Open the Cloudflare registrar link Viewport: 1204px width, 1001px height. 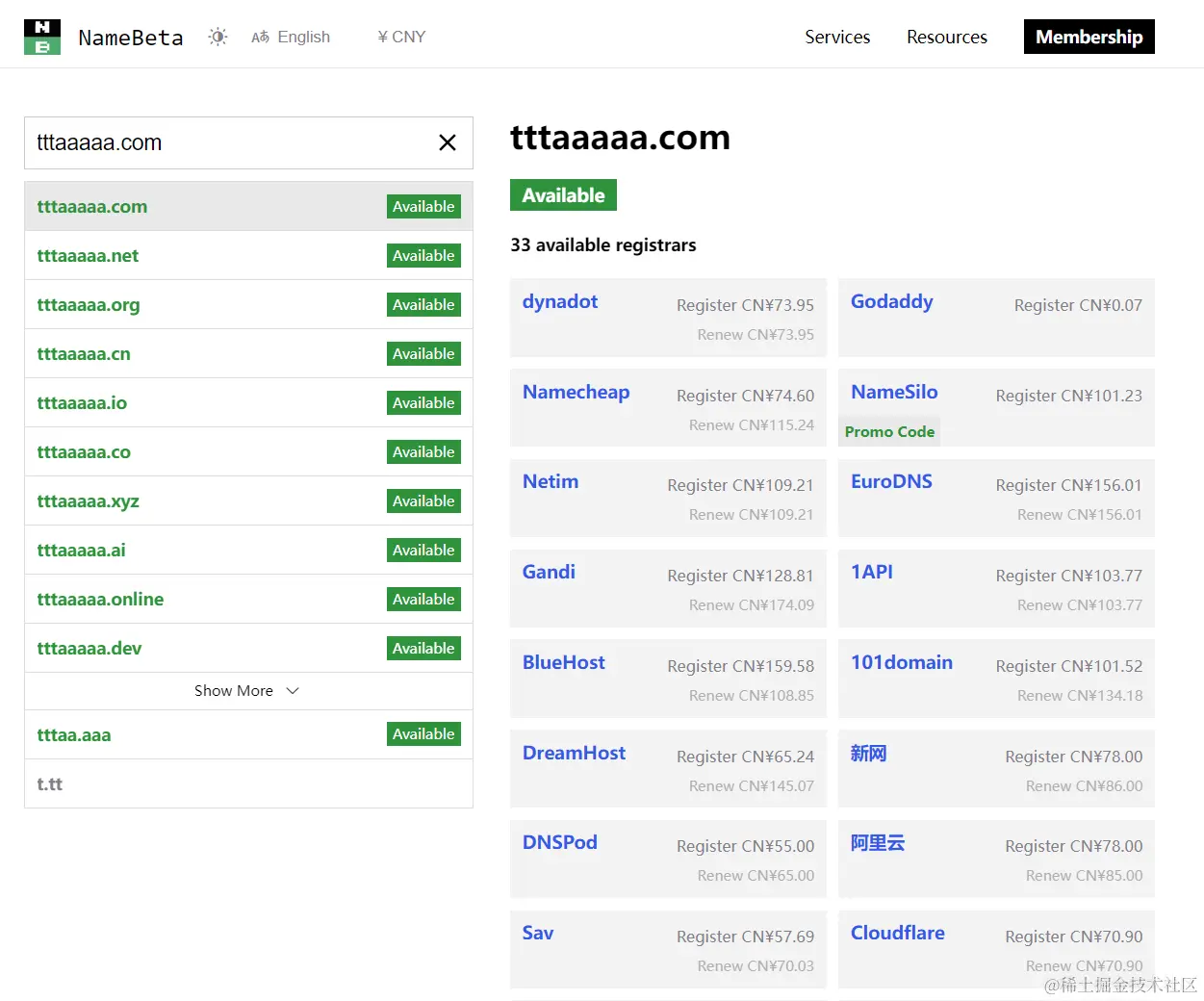pyautogui.click(x=898, y=933)
